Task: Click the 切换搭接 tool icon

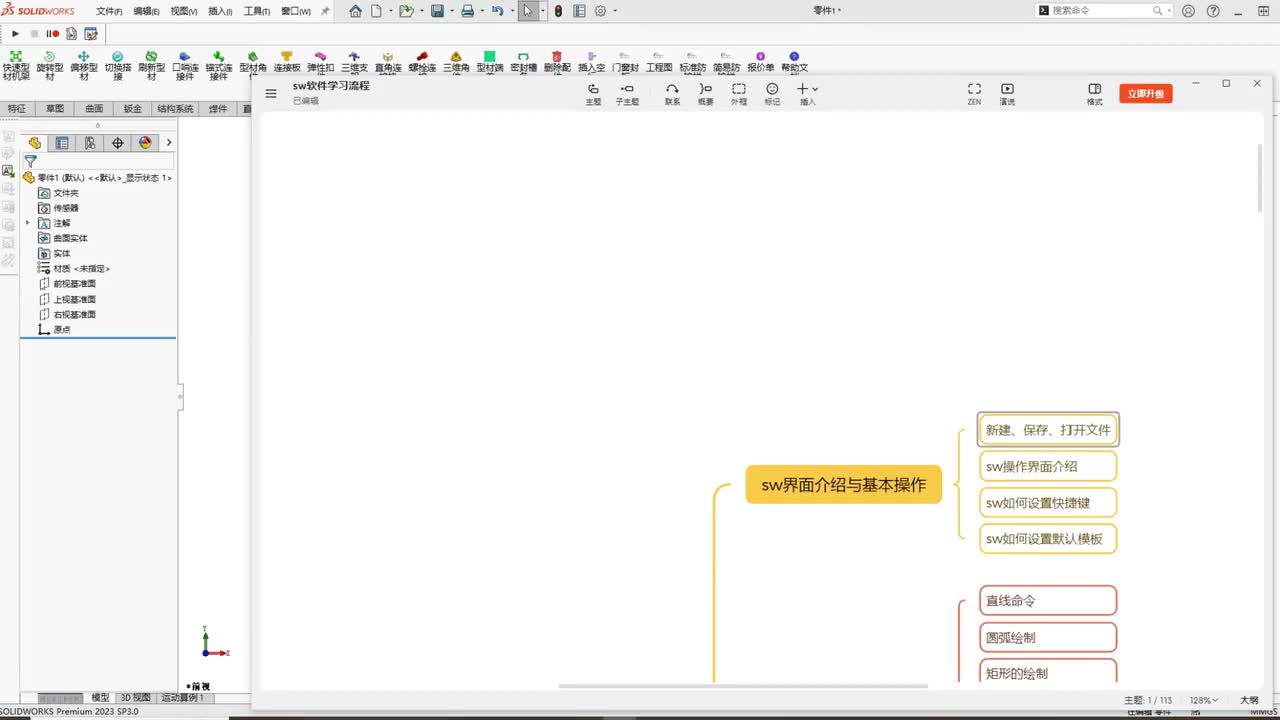Action: pyautogui.click(x=118, y=57)
